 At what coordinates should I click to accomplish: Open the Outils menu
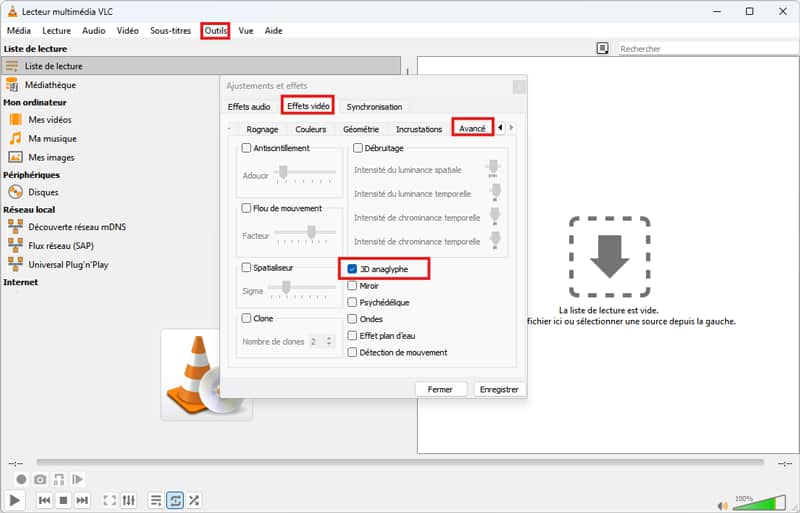pos(215,31)
